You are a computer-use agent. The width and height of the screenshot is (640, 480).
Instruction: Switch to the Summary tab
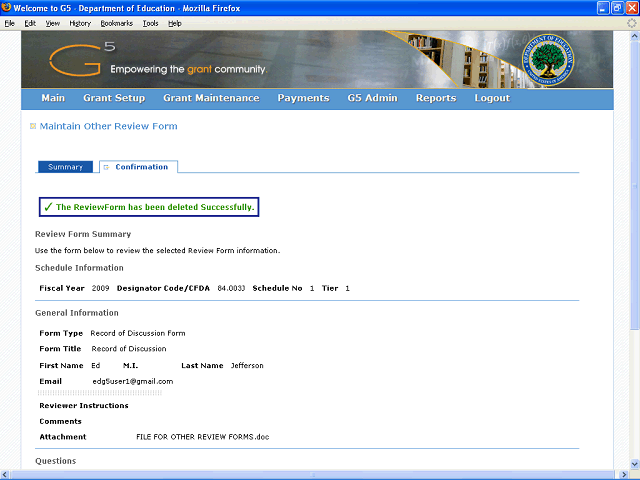click(x=65, y=167)
